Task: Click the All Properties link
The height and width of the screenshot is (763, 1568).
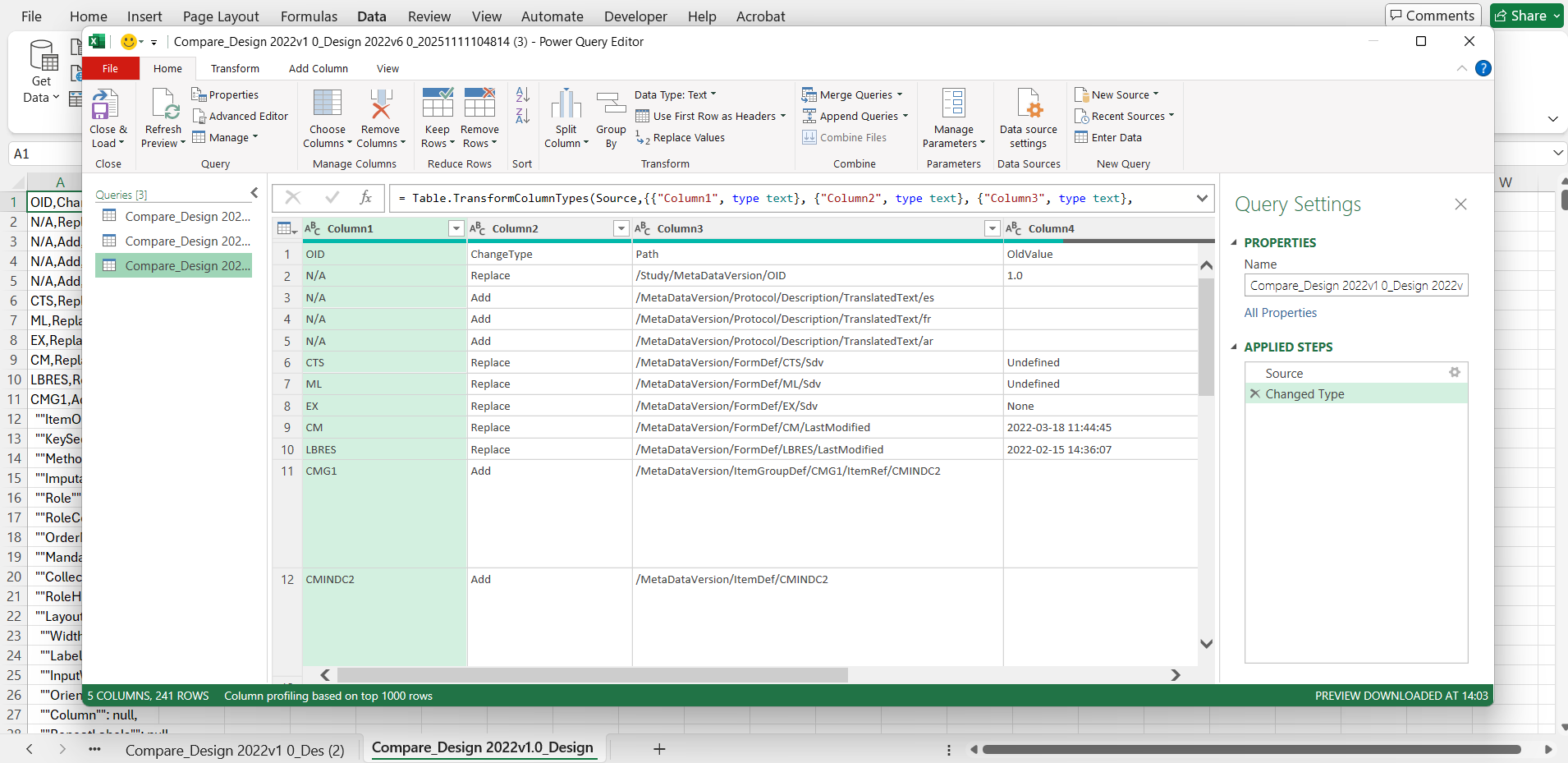Action: coord(1280,313)
